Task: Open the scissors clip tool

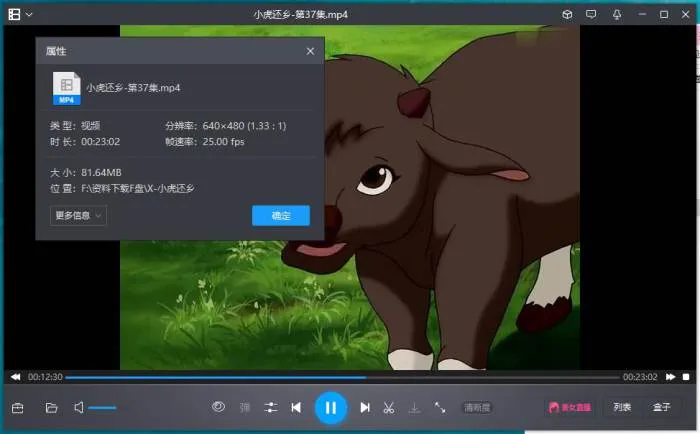Action: [x=389, y=407]
